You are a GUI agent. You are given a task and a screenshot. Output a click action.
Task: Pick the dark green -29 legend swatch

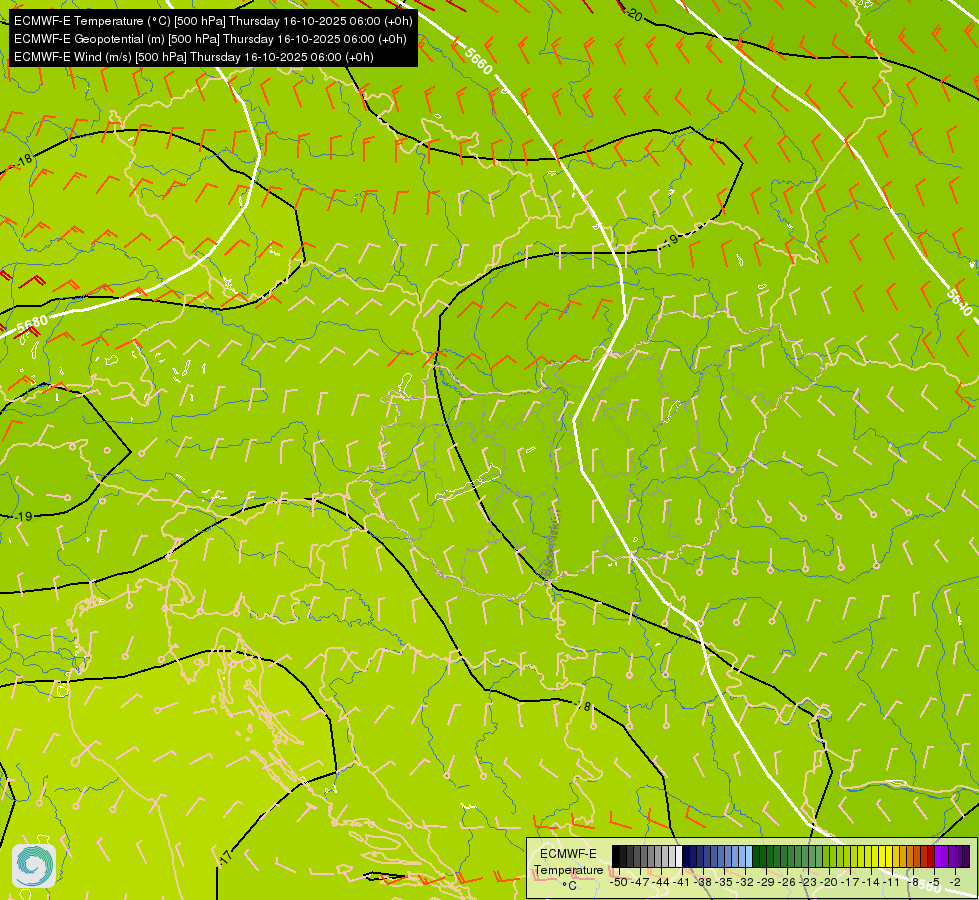[x=760, y=856]
